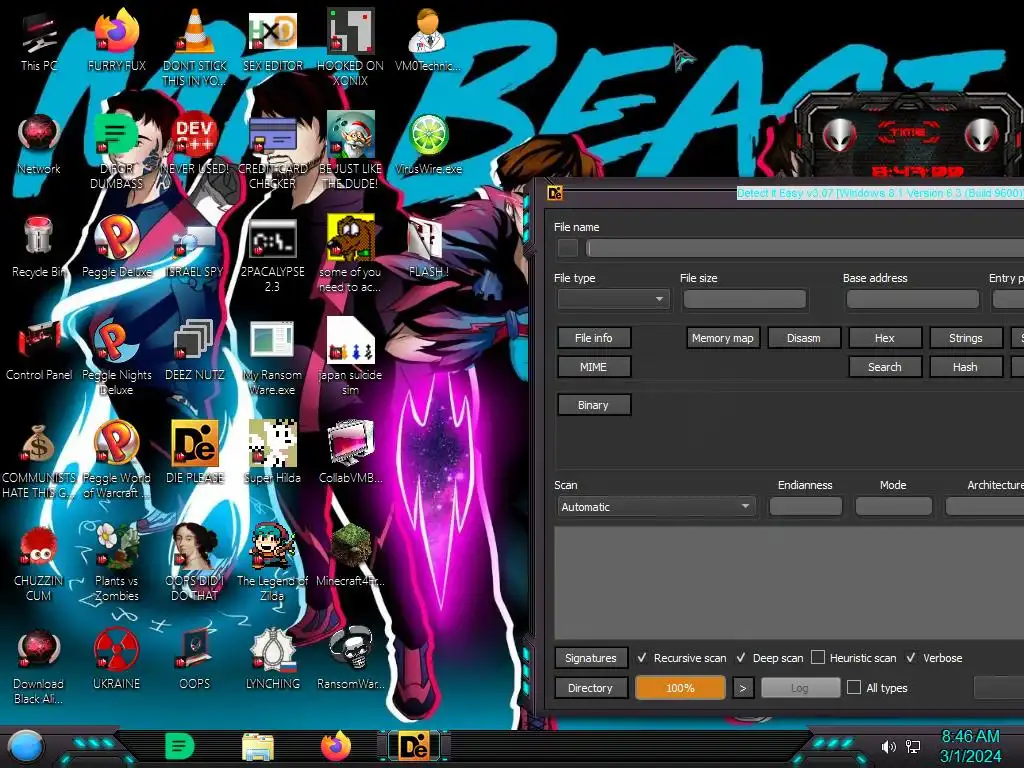Click the File info button
The image size is (1024, 768).
594,338
